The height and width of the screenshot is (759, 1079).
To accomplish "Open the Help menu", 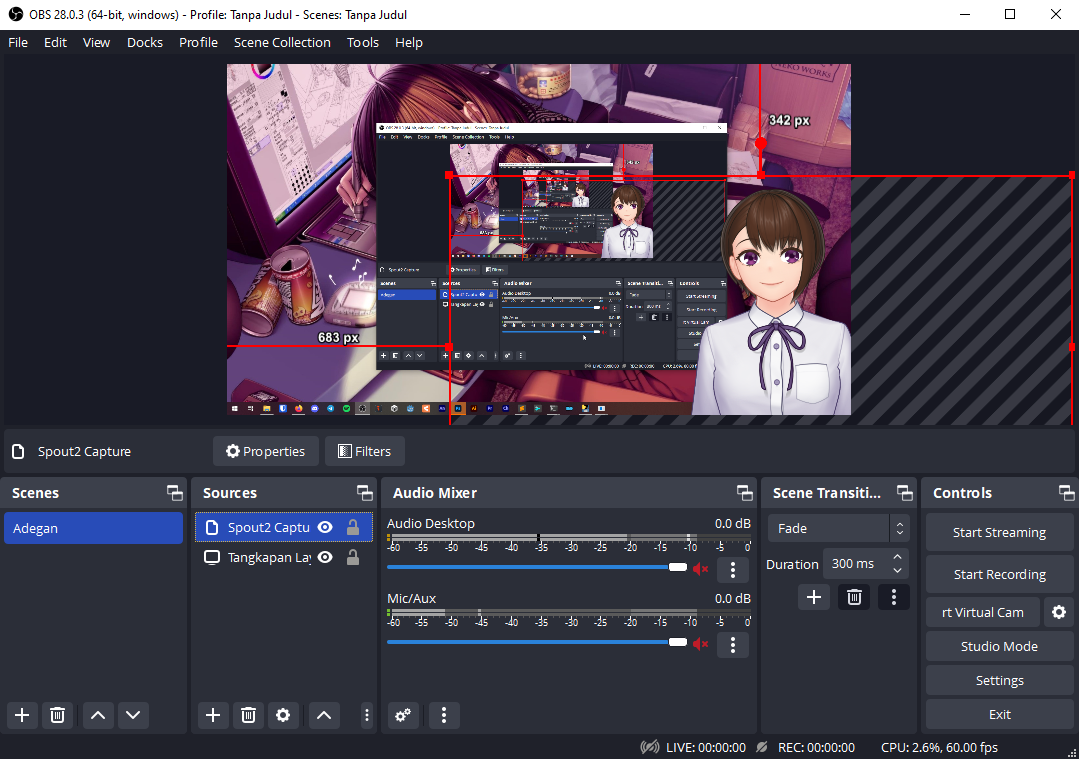I will point(409,43).
